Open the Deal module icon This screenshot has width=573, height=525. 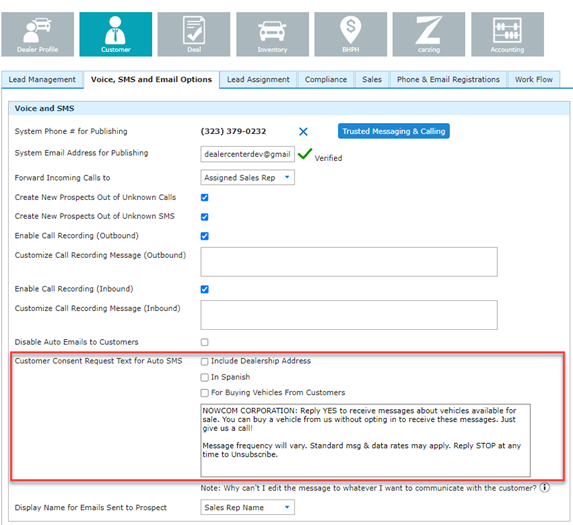[194, 34]
